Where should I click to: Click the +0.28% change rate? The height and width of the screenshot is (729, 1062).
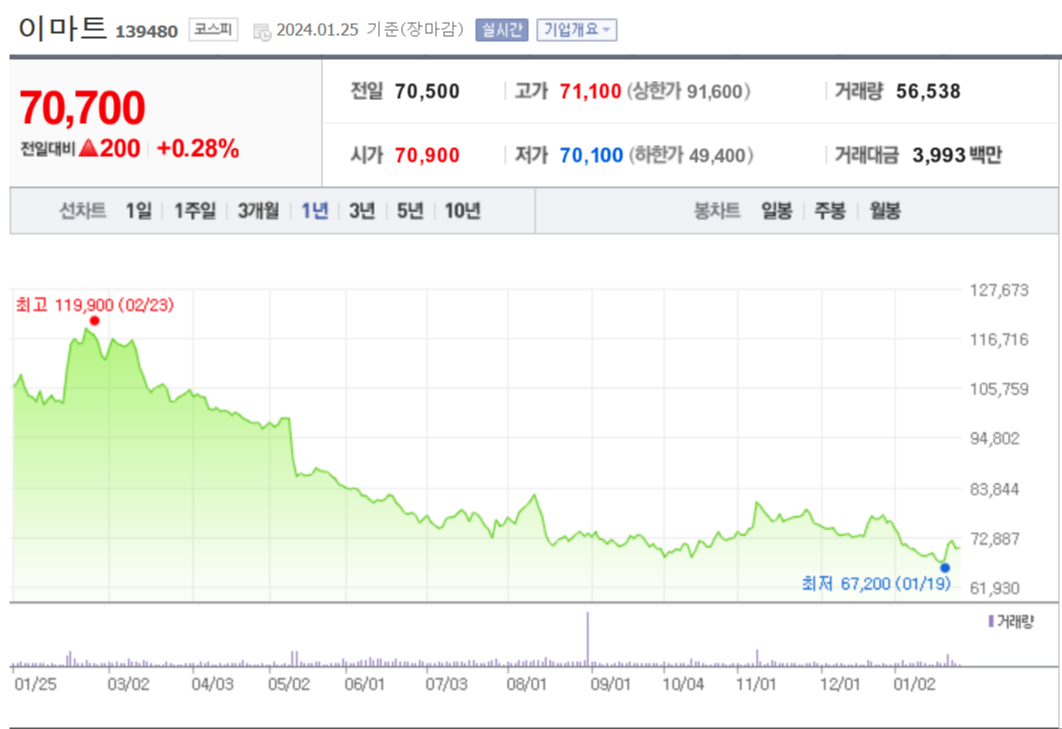(198, 148)
